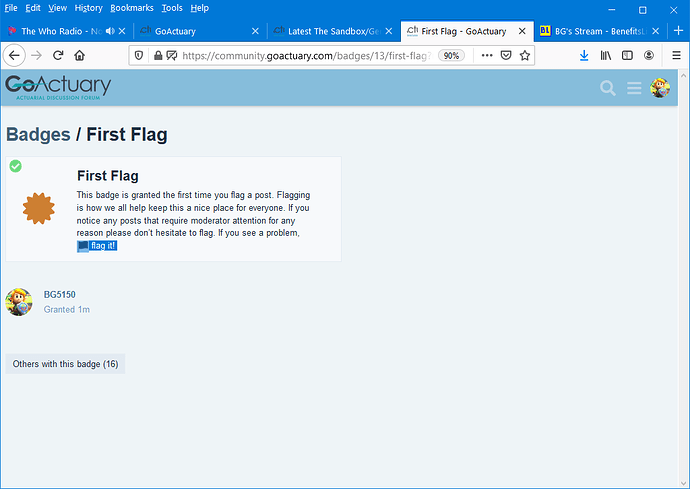Click the First Flag badge title
This screenshot has height=489, width=690.
[x=108, y=176]
